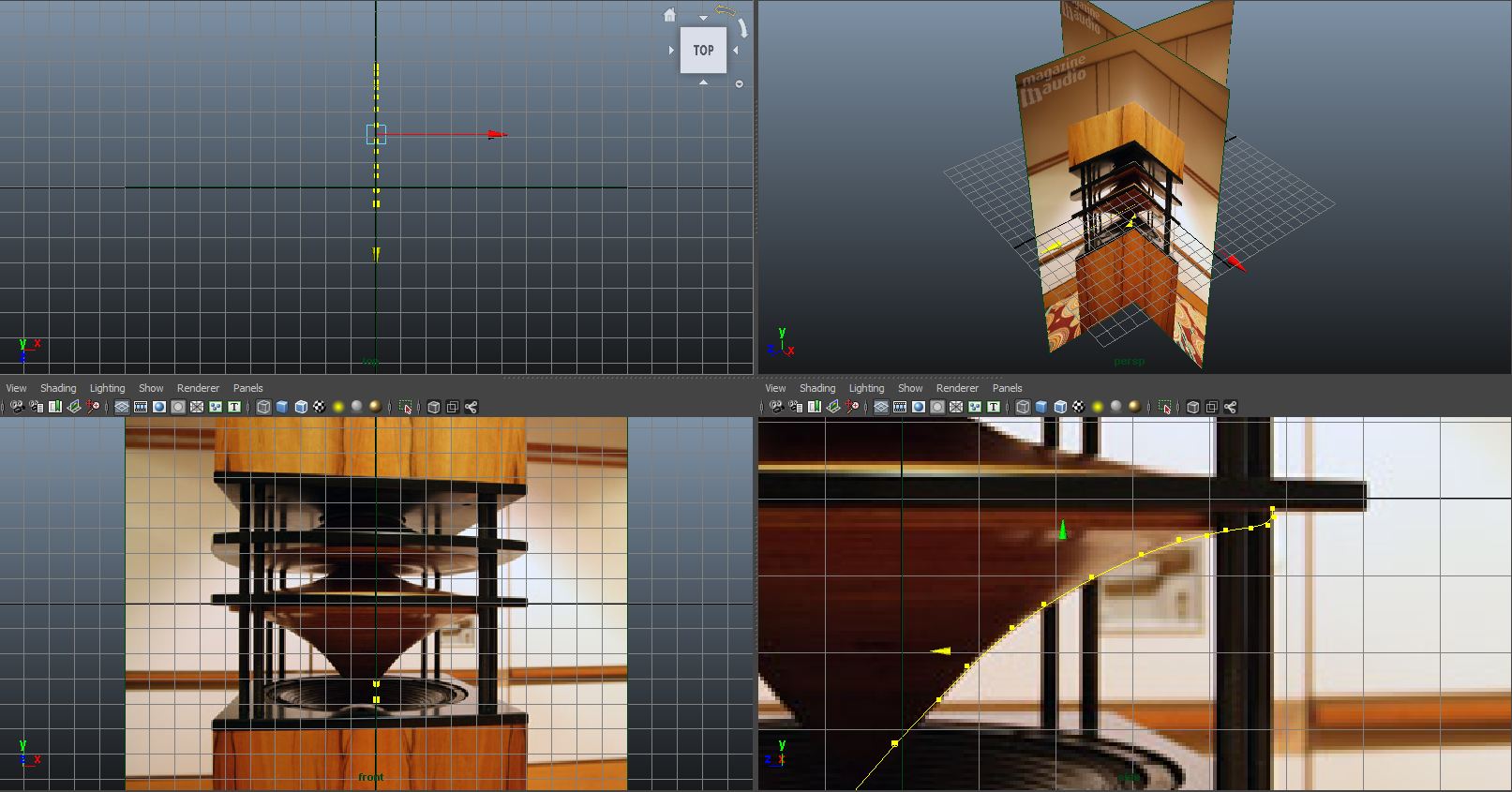Open Shading menu in side viewport panel
The height and width of the screenshot is (792, 1512).
(x=817, y=388)
